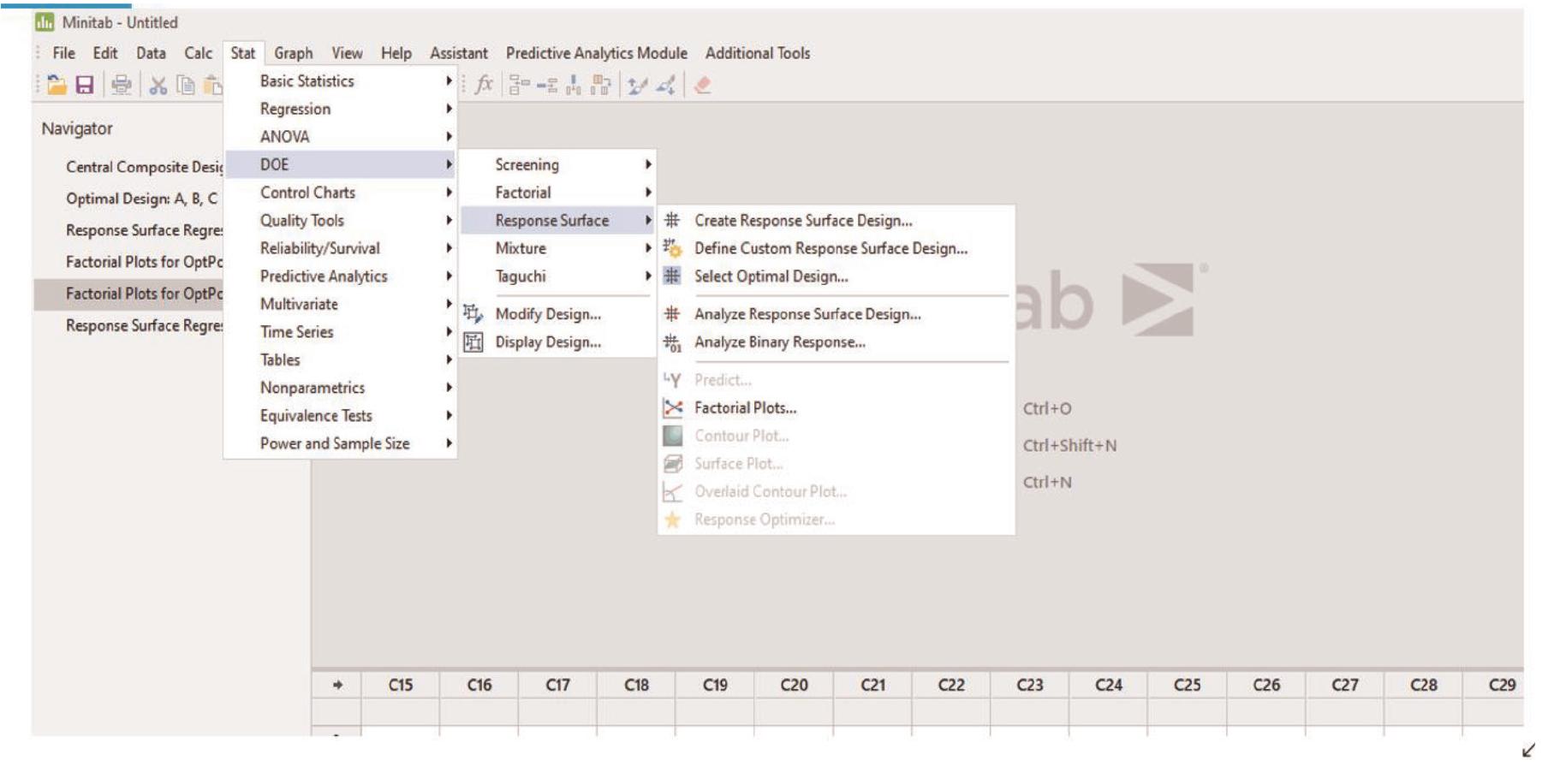Select Power and Sample Size

(340, 443)
